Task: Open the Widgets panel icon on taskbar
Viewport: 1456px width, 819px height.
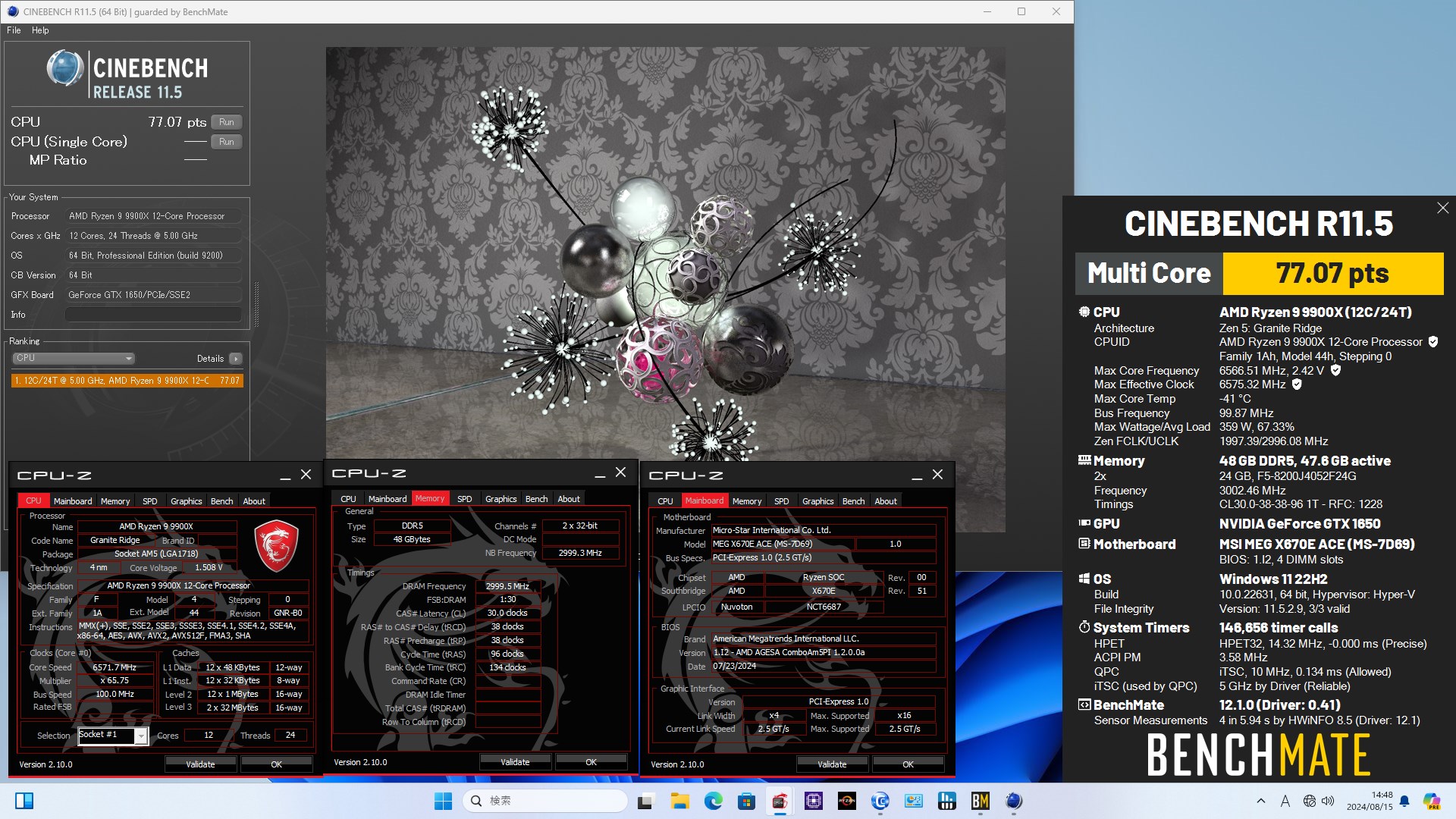Action: pos(24,801)
